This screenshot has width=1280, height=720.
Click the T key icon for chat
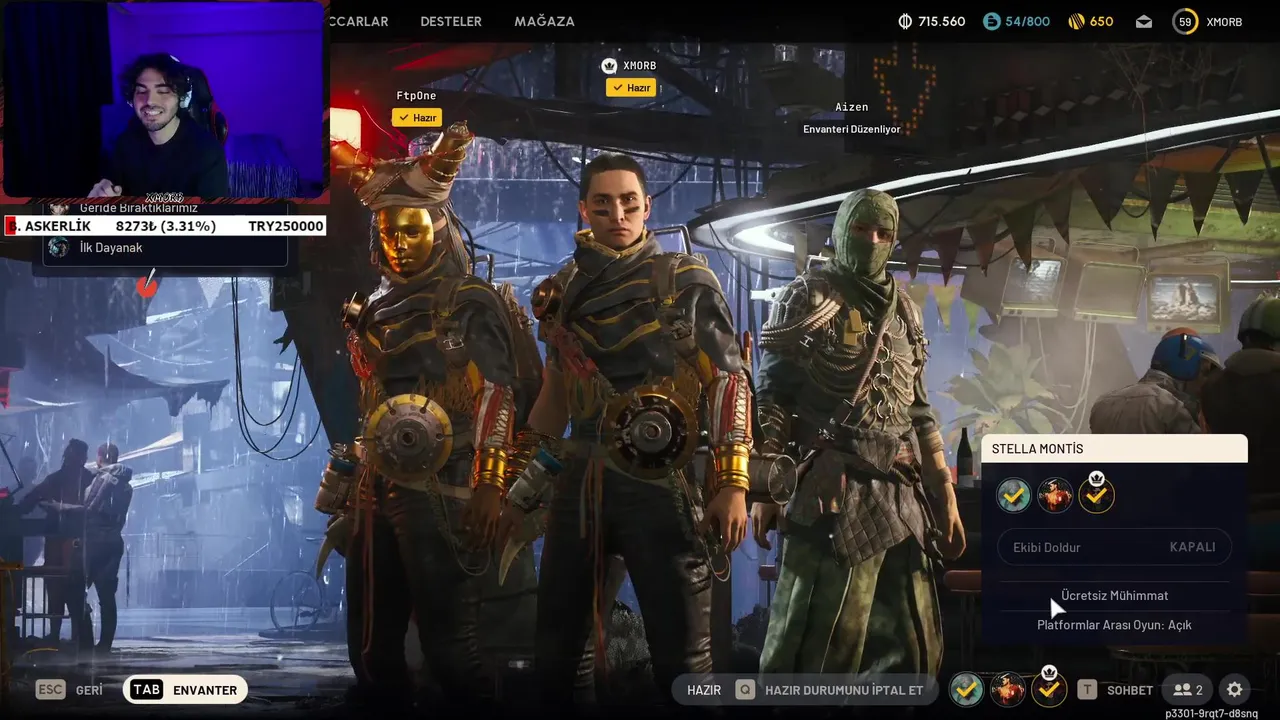click(1087, 690)
